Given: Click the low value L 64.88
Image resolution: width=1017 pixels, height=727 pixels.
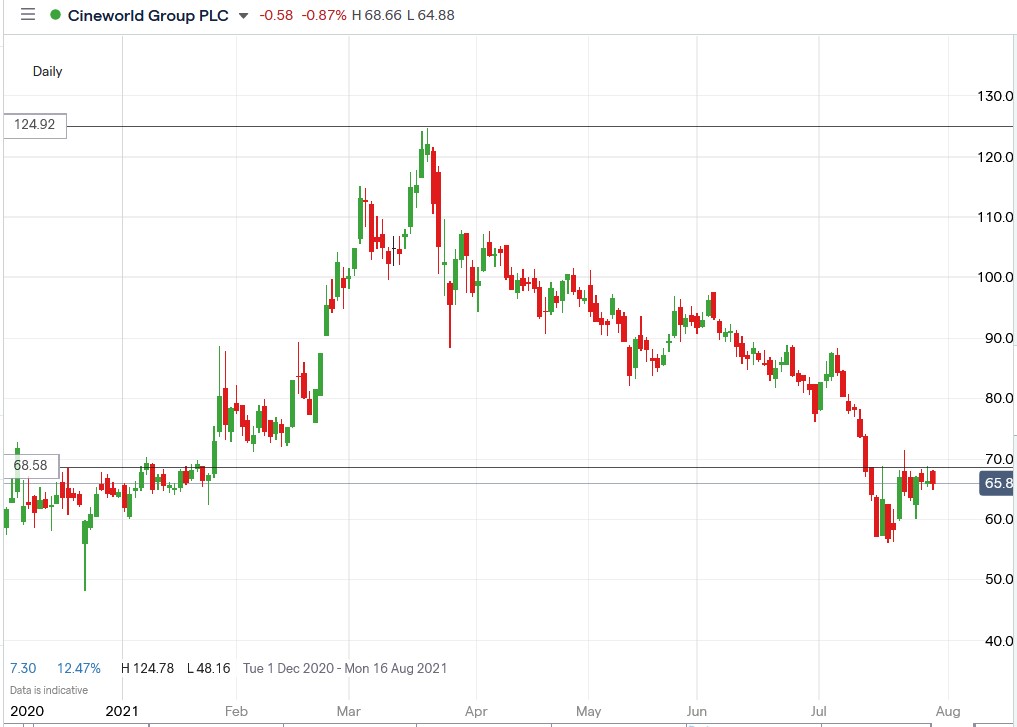Looking at the screenshot, I should (x=430, y=15).
